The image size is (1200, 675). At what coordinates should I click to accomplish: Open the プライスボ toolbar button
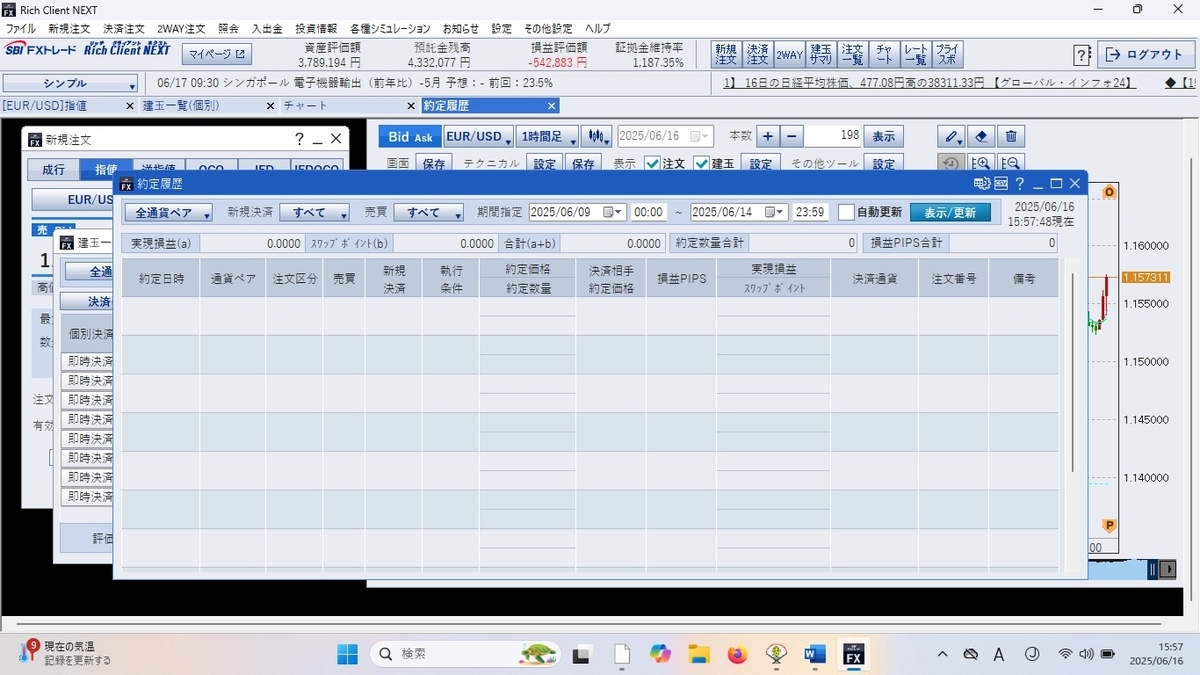947,54
